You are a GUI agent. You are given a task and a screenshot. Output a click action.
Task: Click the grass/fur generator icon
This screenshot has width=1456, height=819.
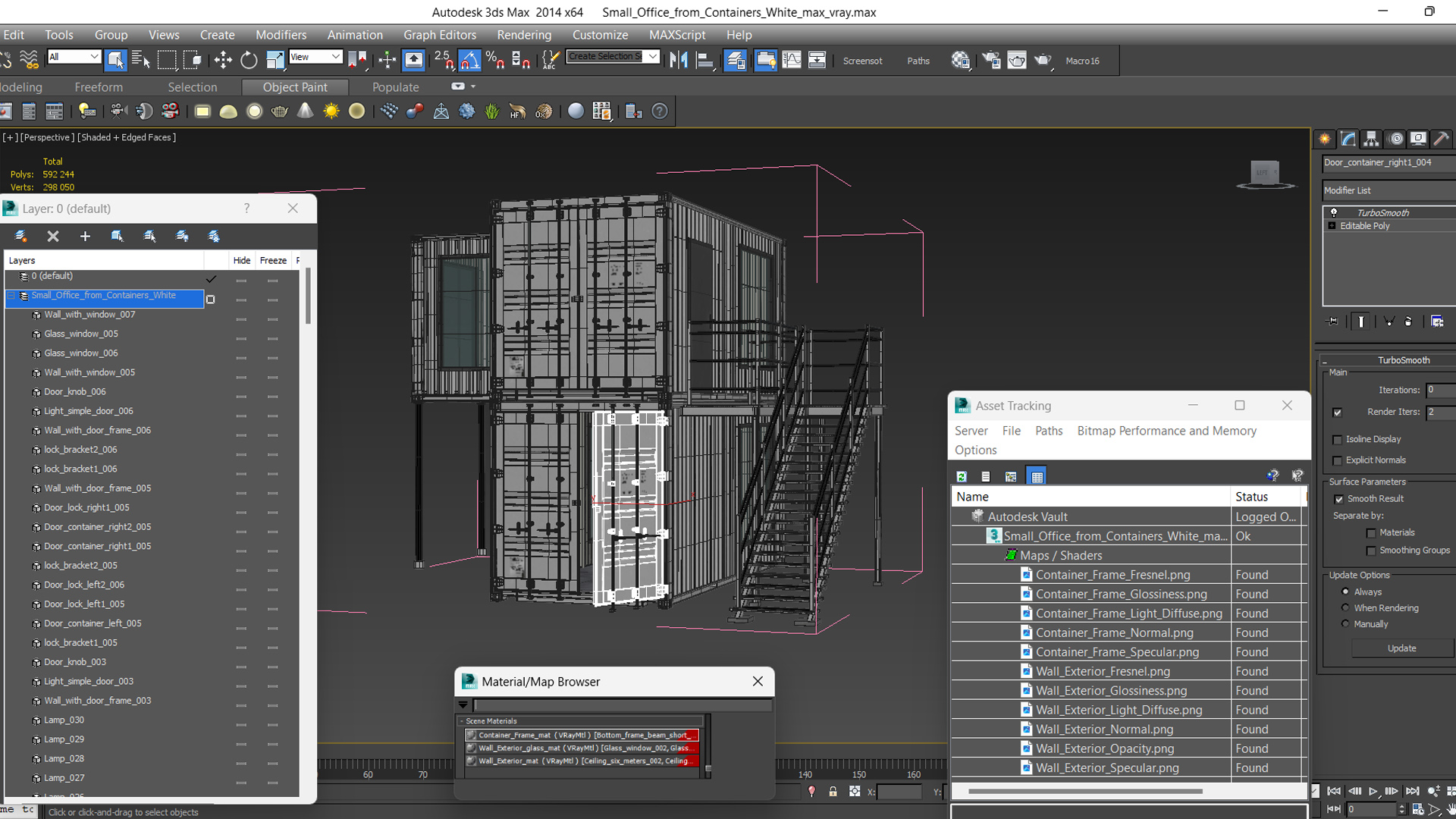(x=492, y=111)
